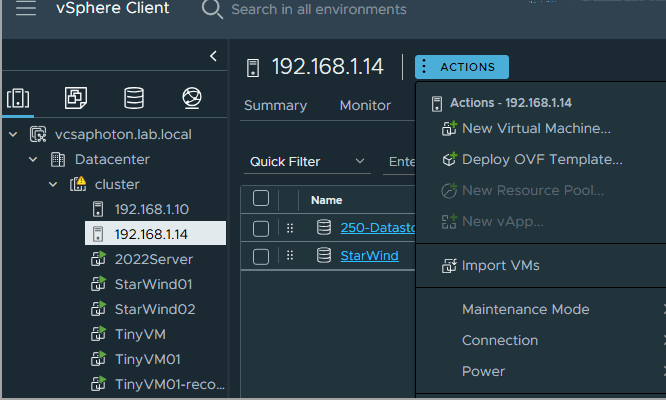Click the TinyVM01-reco... VM icon
This screenshot has width=666, height=400.
[98, 384]
